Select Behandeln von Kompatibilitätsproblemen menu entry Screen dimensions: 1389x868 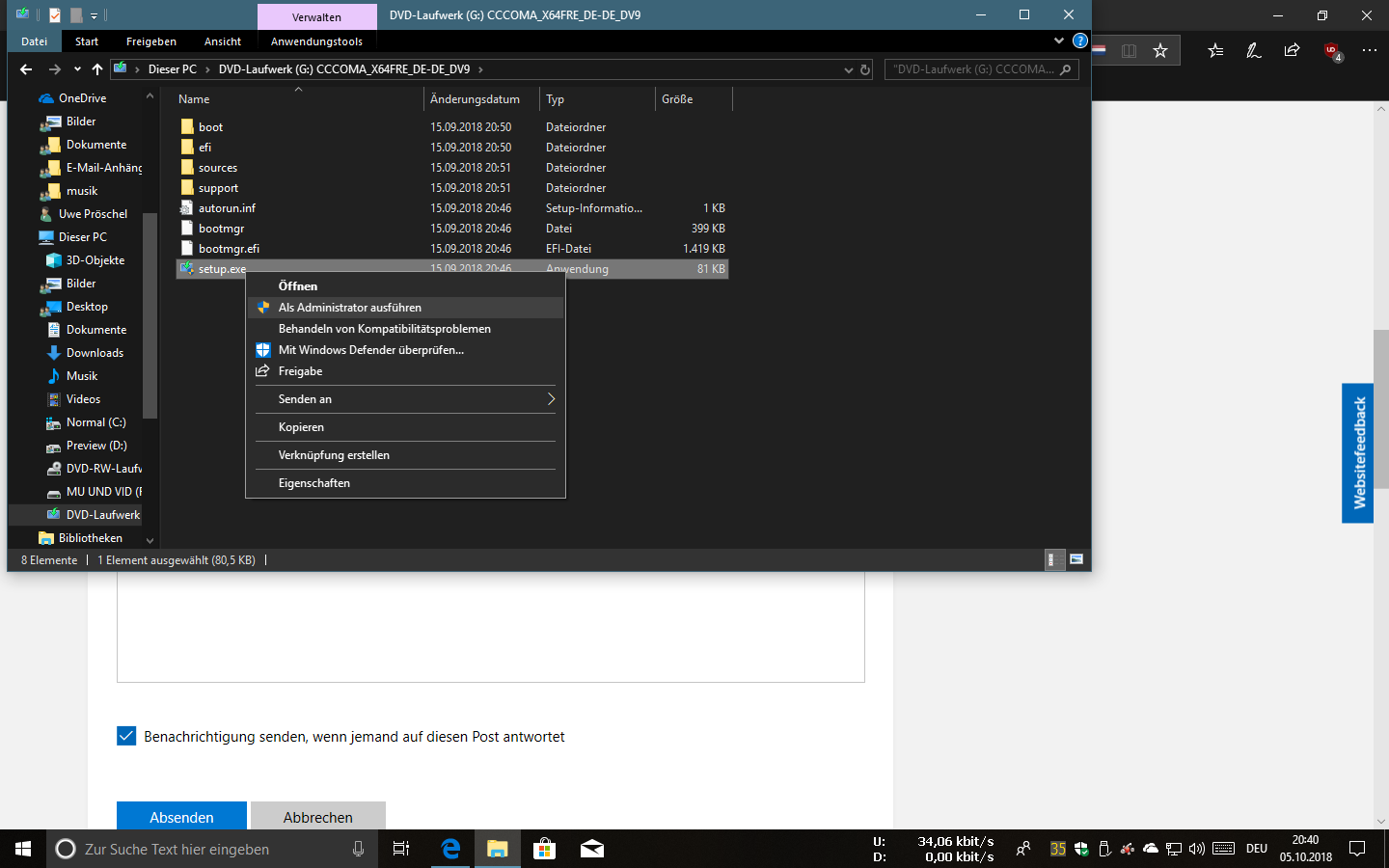(405, 329)
